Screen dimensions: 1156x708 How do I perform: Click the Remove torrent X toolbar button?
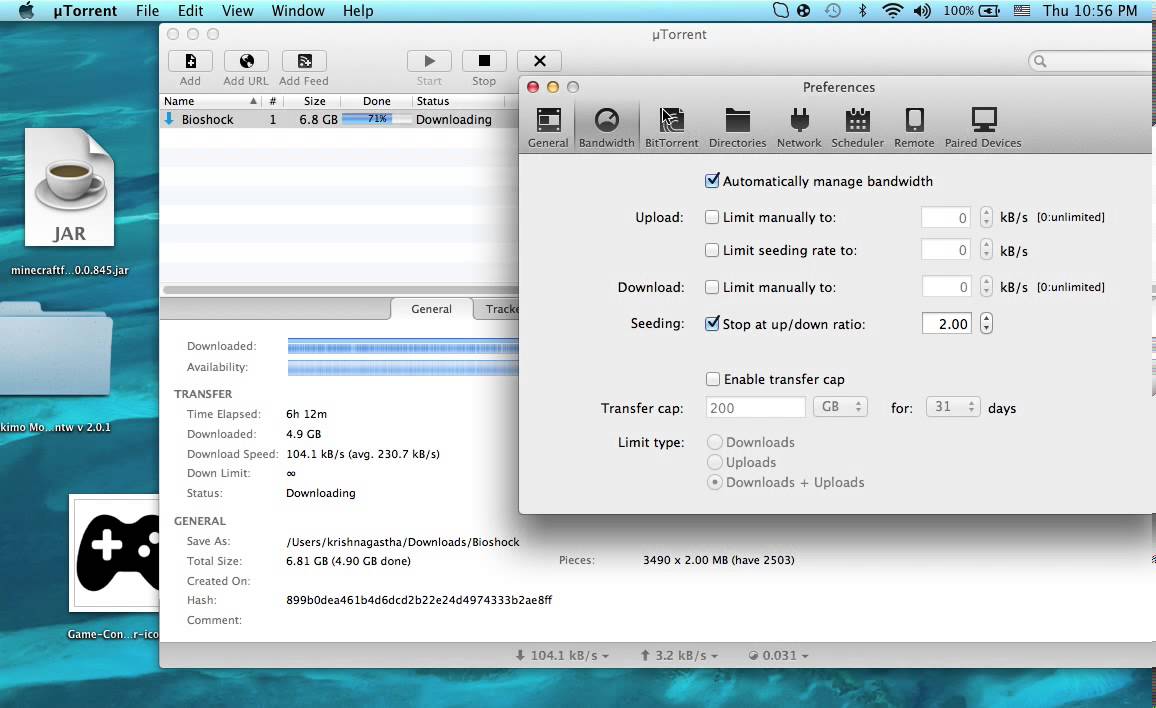(x=540, y=61)
